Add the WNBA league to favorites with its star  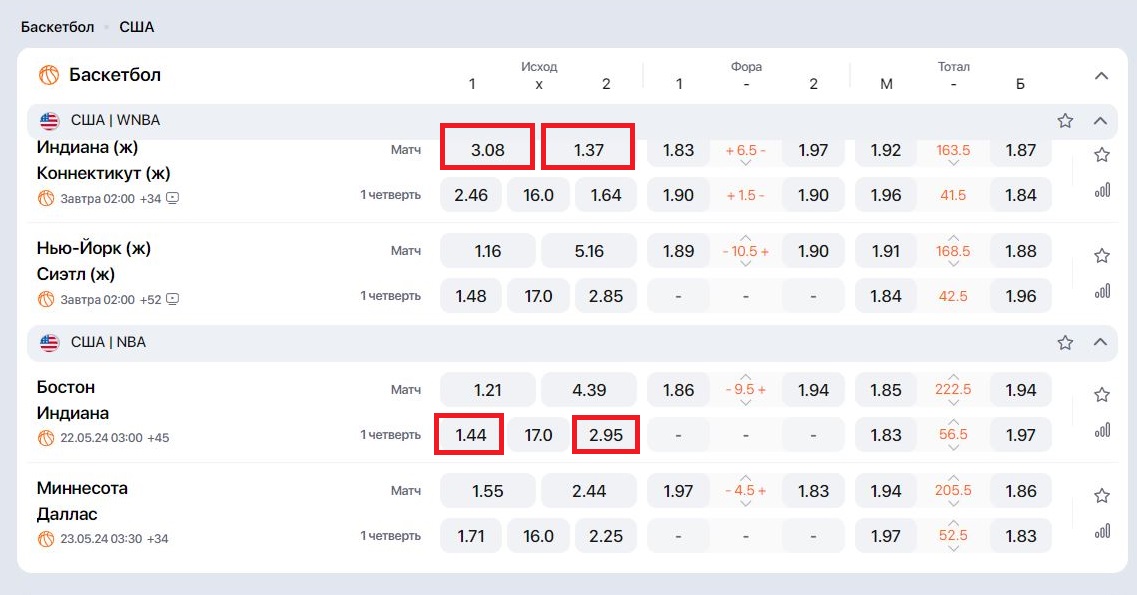point(1064,120)
